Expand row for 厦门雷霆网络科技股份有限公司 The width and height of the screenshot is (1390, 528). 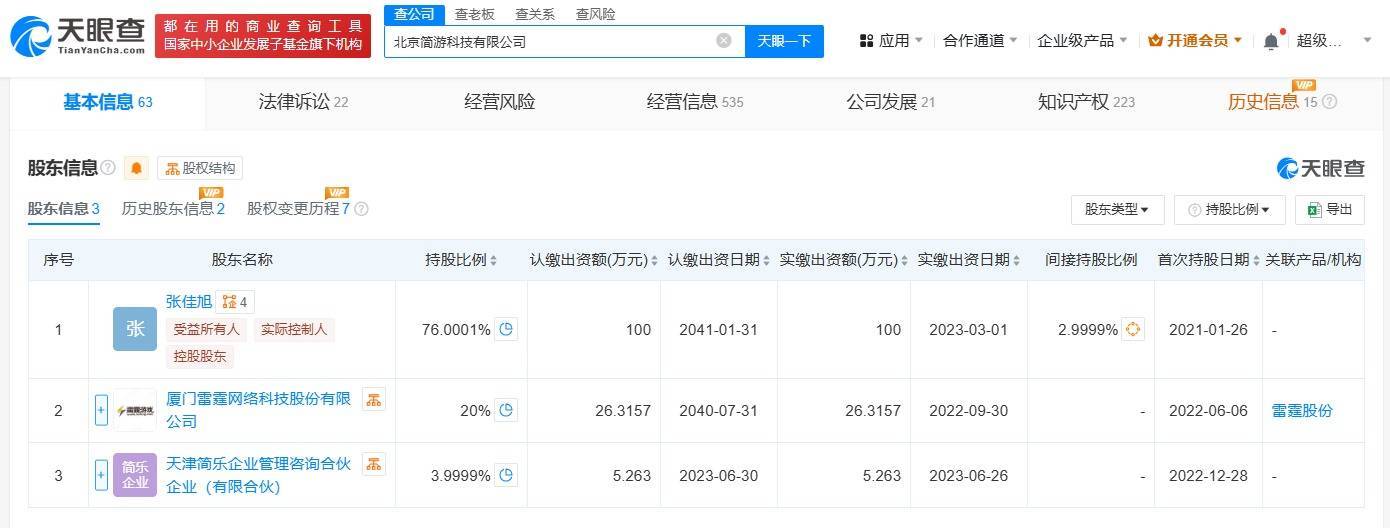point(101,410)
